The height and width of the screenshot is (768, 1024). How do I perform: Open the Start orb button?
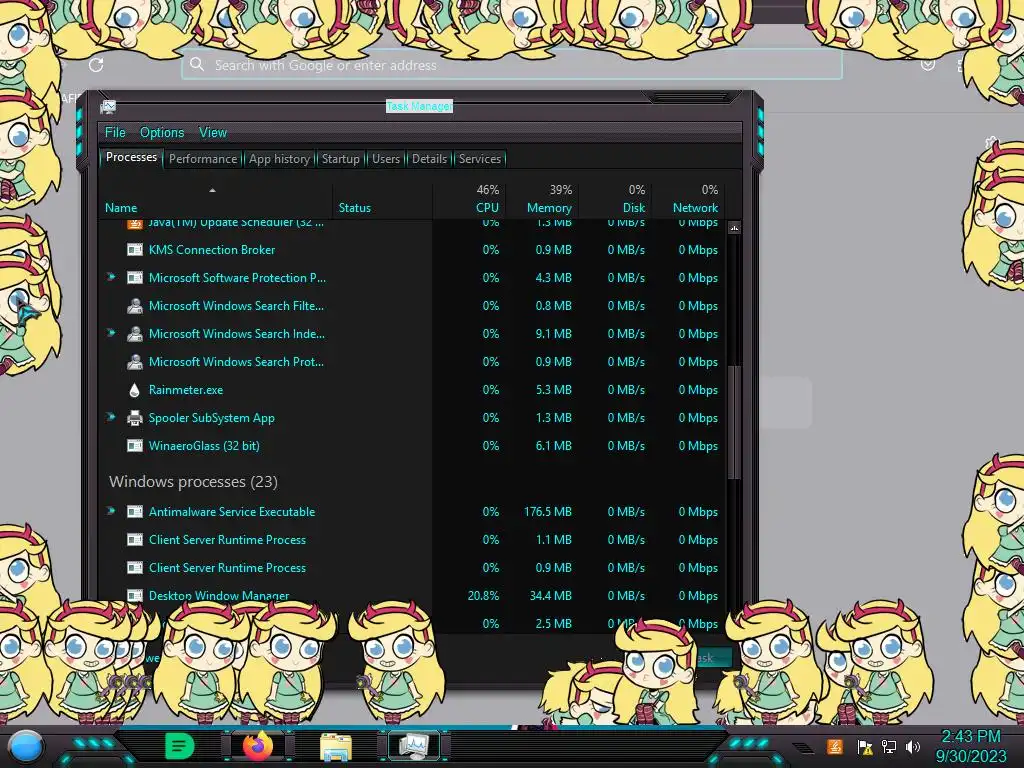26,746
